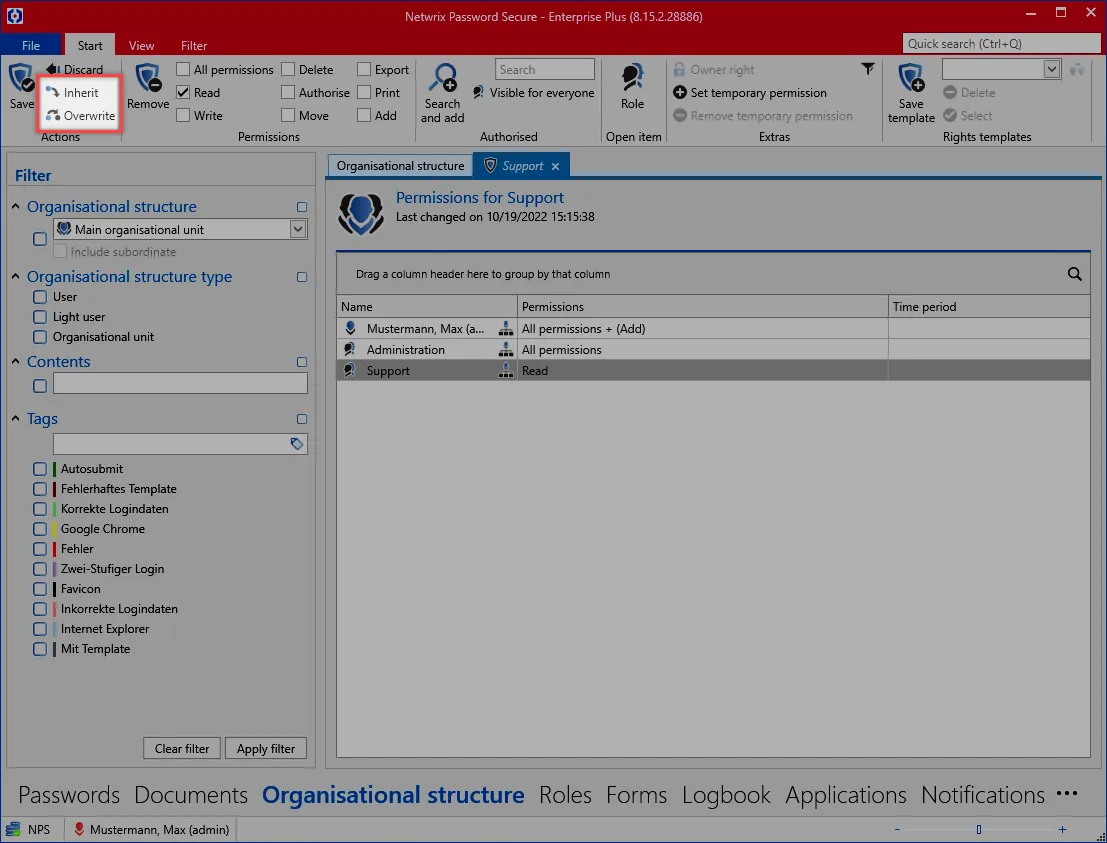Switch to the View ribbon tab
Image resolution: width=1107 pixels, height=843 pixels.
click(x=142, y=46)
